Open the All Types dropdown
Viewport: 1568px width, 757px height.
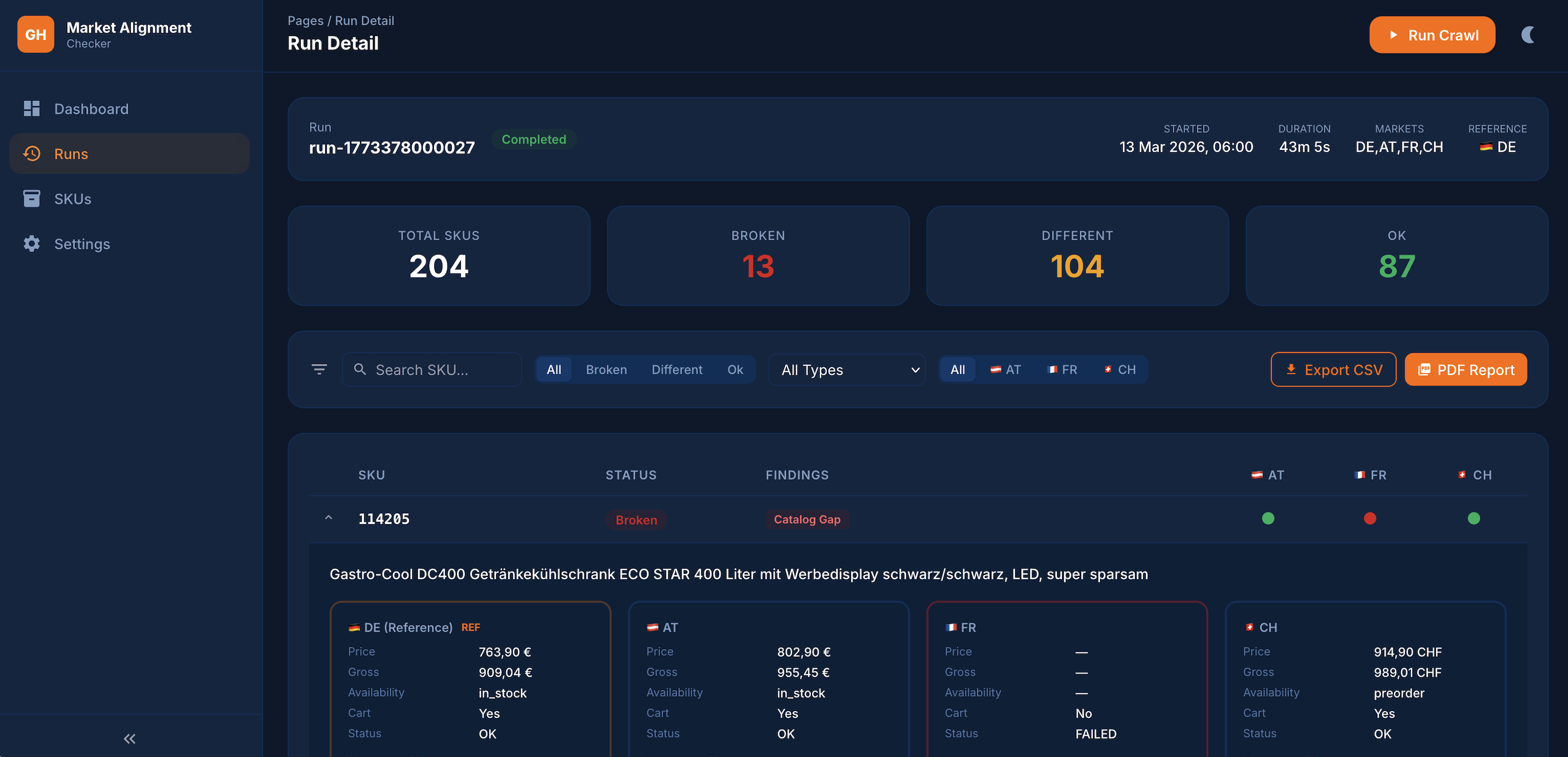847,370
